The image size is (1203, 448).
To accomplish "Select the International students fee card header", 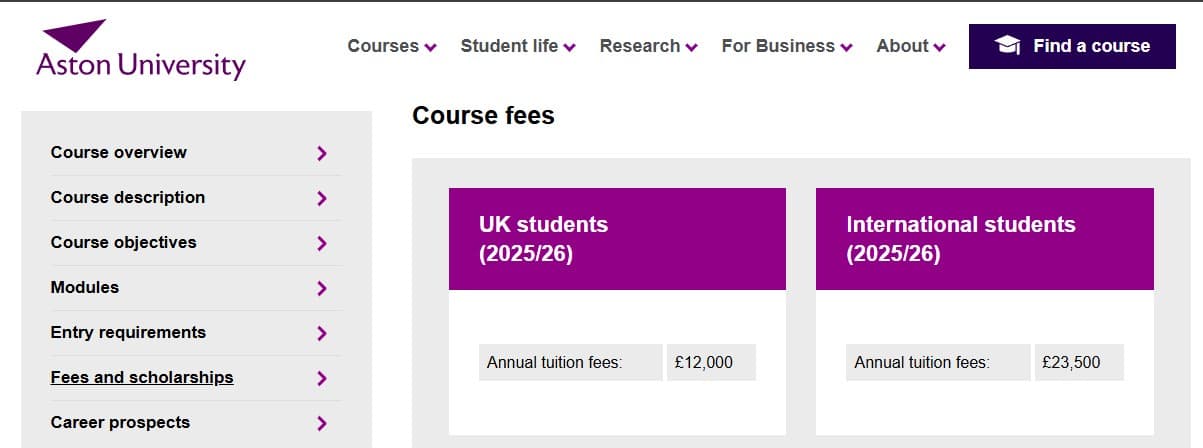I will click(984, 239).
